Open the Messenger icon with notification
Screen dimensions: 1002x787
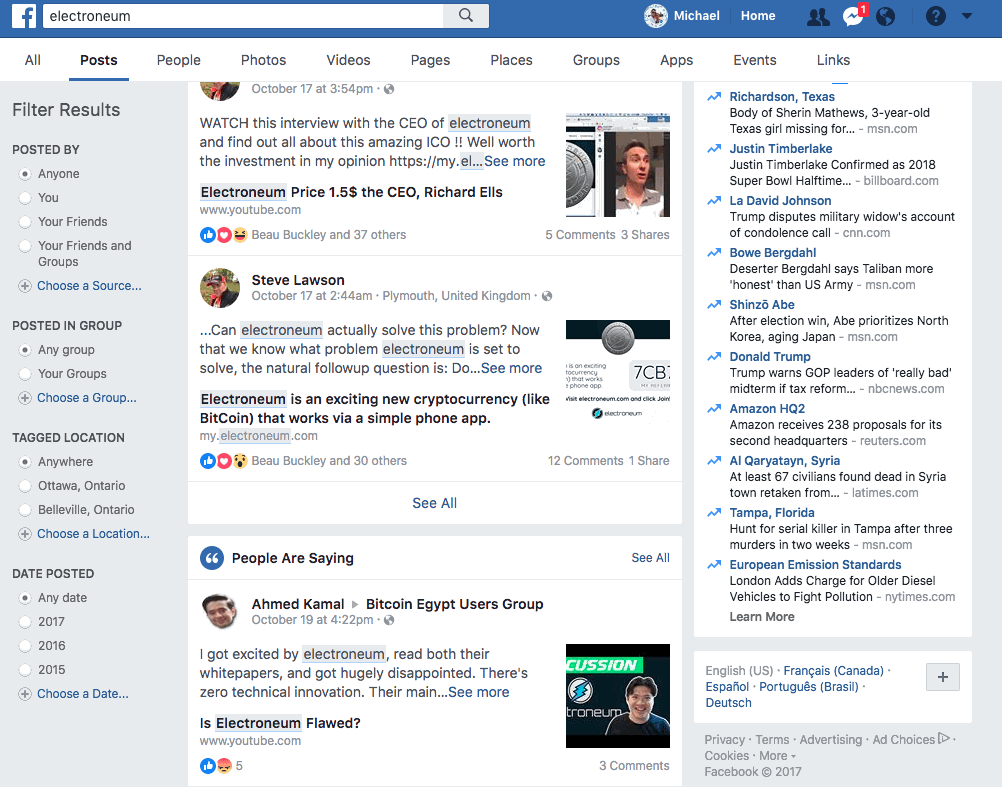(x=853, y=17)
